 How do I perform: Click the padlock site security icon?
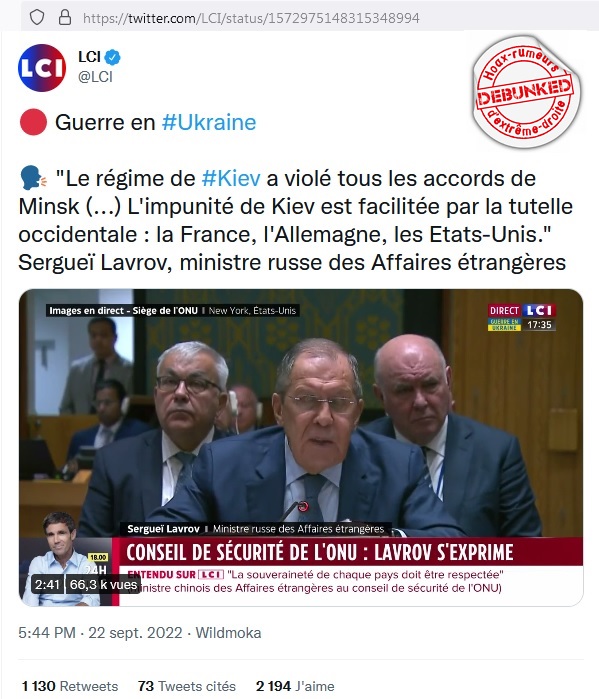click(x=65, y=17)
